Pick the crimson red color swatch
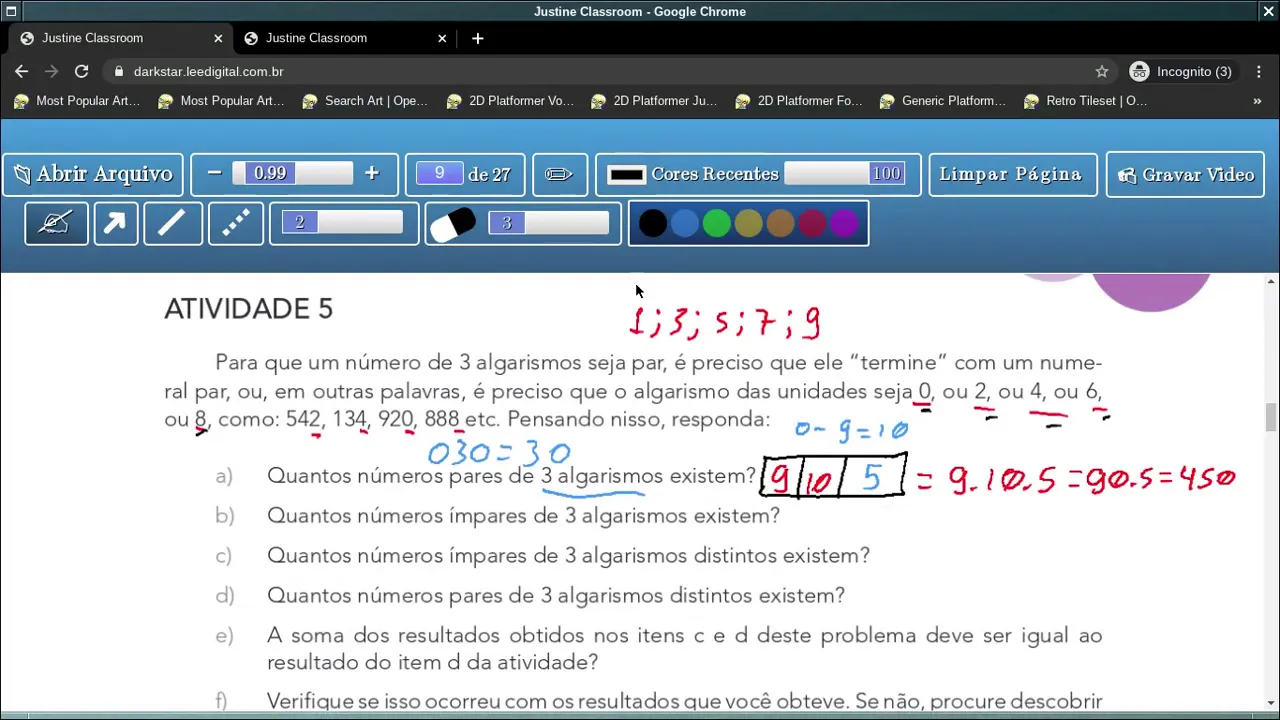The height and width of the screenshot is (720, 1280). (812, 224)
